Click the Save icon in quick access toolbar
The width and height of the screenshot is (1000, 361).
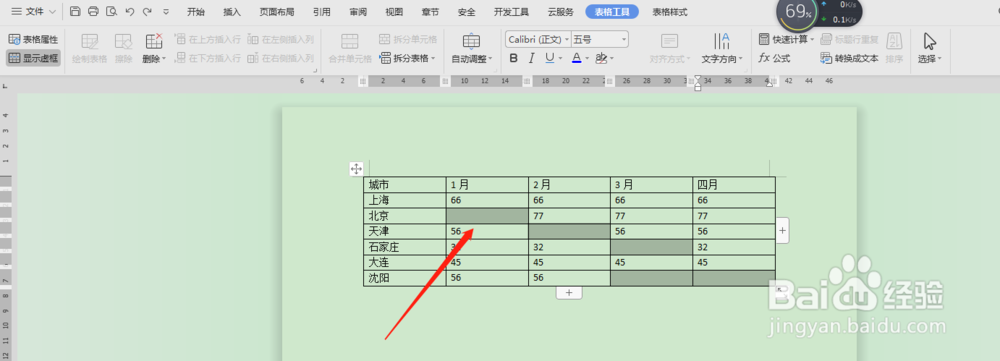coord(75,11)
